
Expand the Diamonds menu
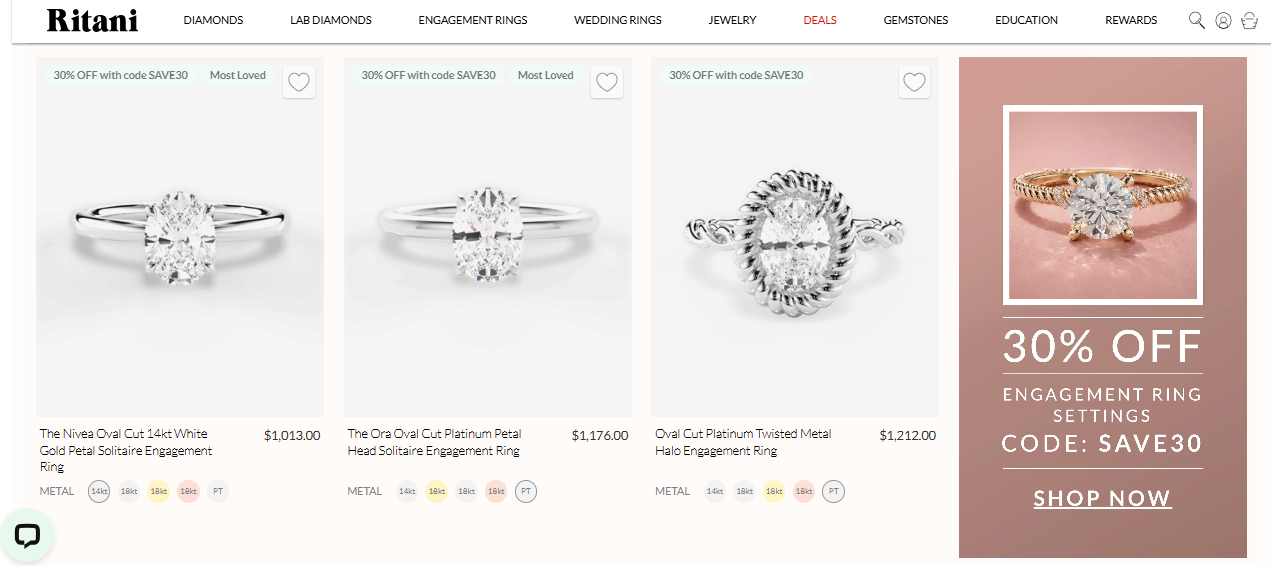(x=213, y=20)
